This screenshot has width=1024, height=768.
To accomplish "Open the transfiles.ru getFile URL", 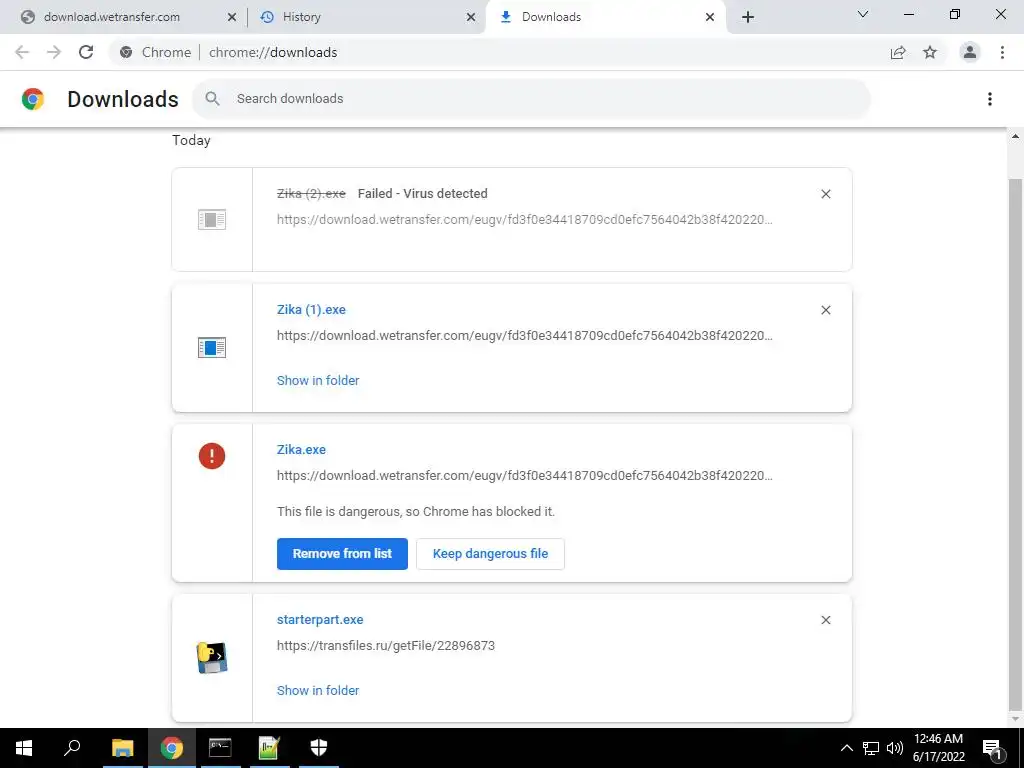I will coord(386,646).
